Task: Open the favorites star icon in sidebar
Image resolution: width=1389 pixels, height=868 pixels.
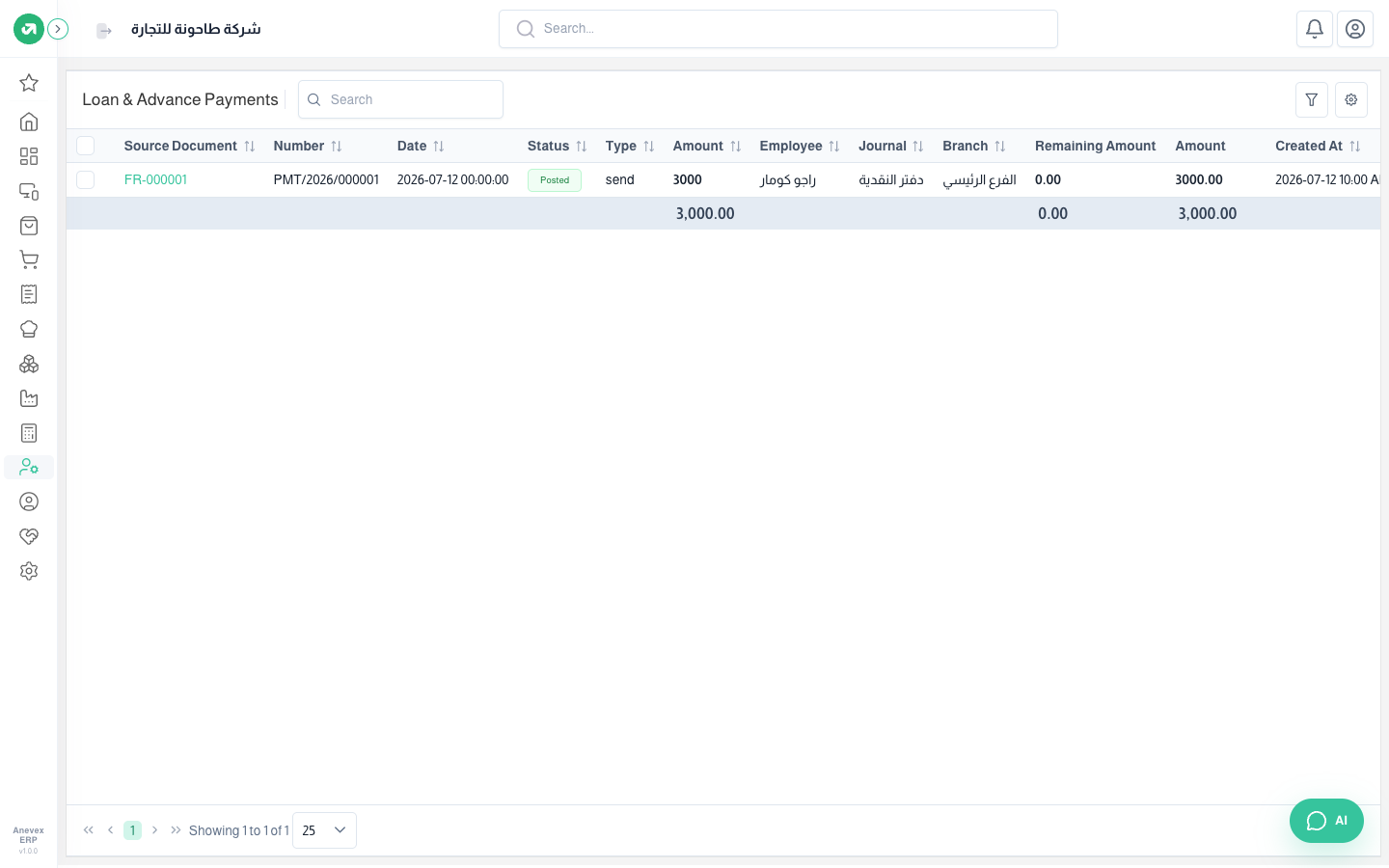Action: click(29, 83)
